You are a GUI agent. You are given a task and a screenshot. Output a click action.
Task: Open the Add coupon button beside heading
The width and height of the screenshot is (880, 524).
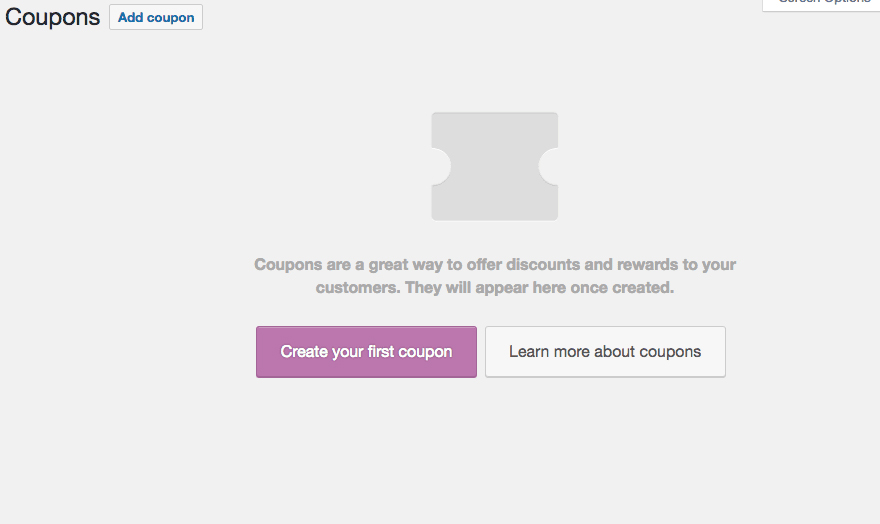coord(156,17)
